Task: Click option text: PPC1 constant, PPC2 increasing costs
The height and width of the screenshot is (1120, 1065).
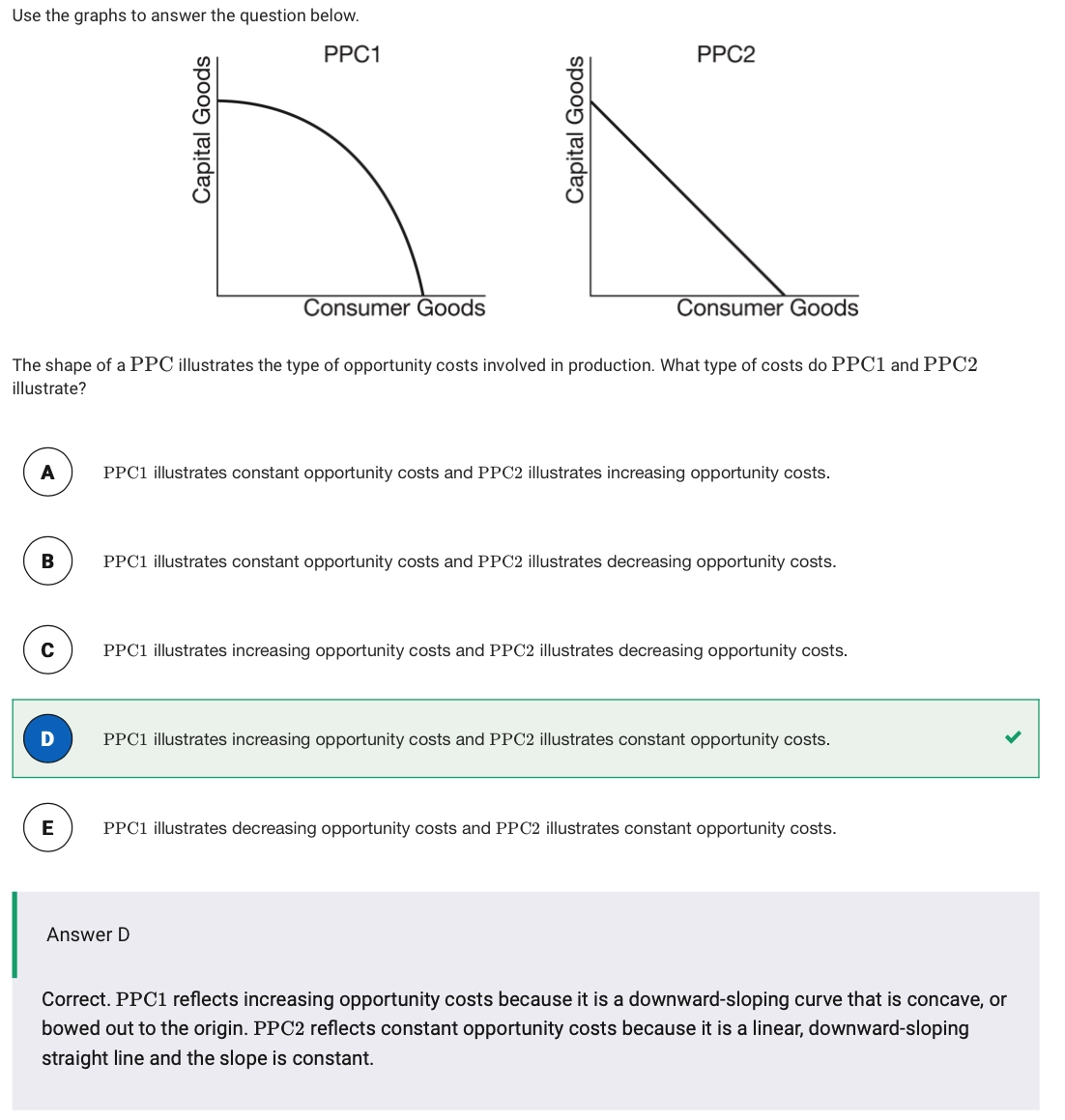Action: [466, 473]
